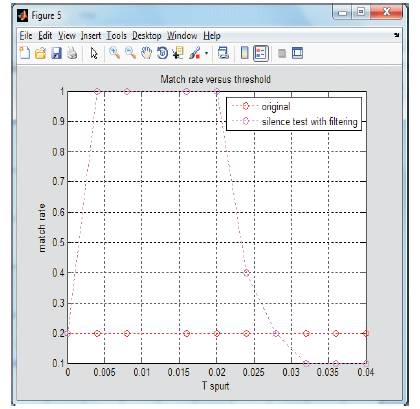The image size is (420, 409).
Task: Enable the Rotate 3D tool
Action: pos(162,53)
